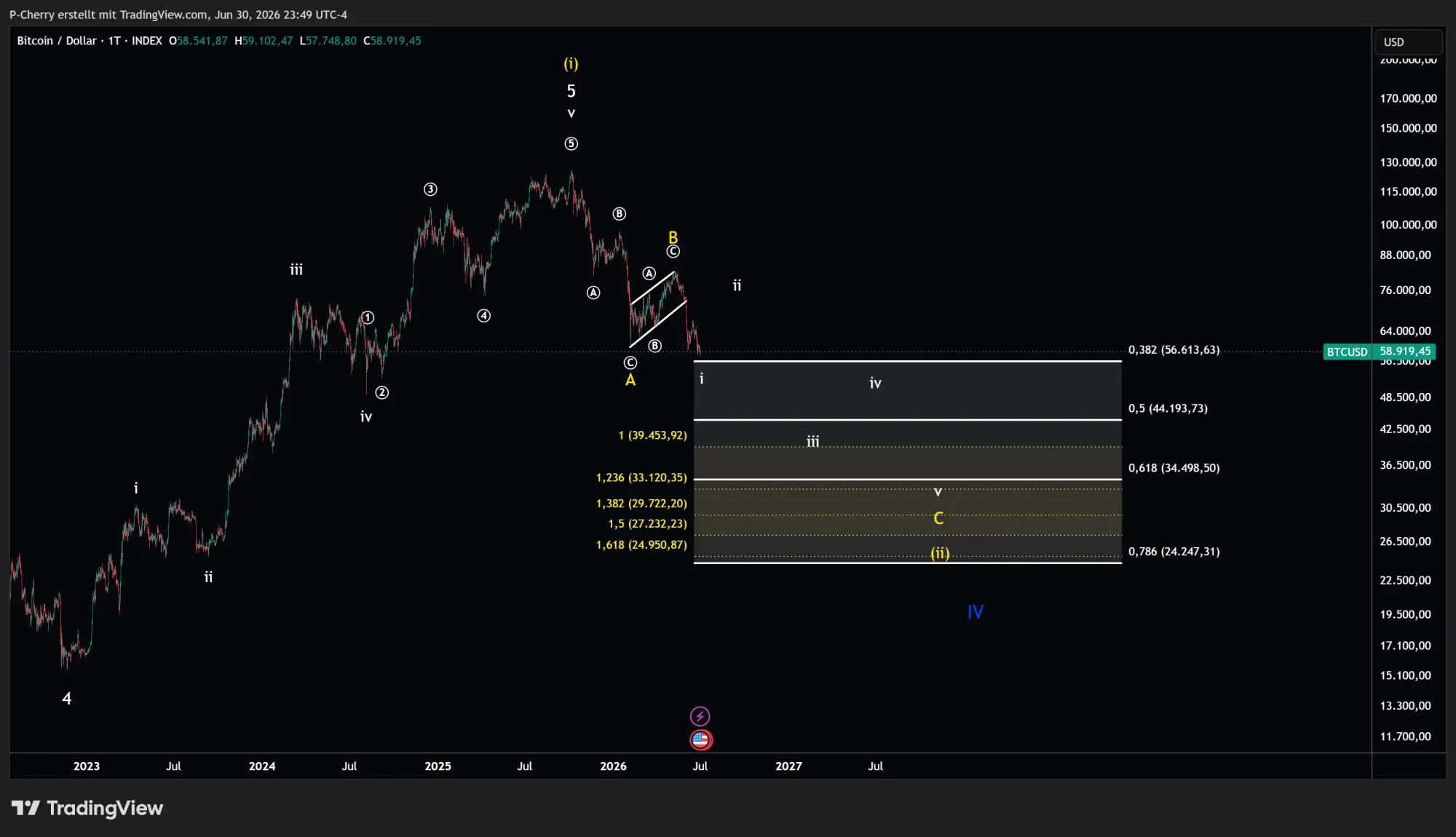Image resolution: width=1456 pixels, height=837 pixels.
Task: Select the low price value 57.748,80
Action: pyautogui.click(x=331, y=41)
